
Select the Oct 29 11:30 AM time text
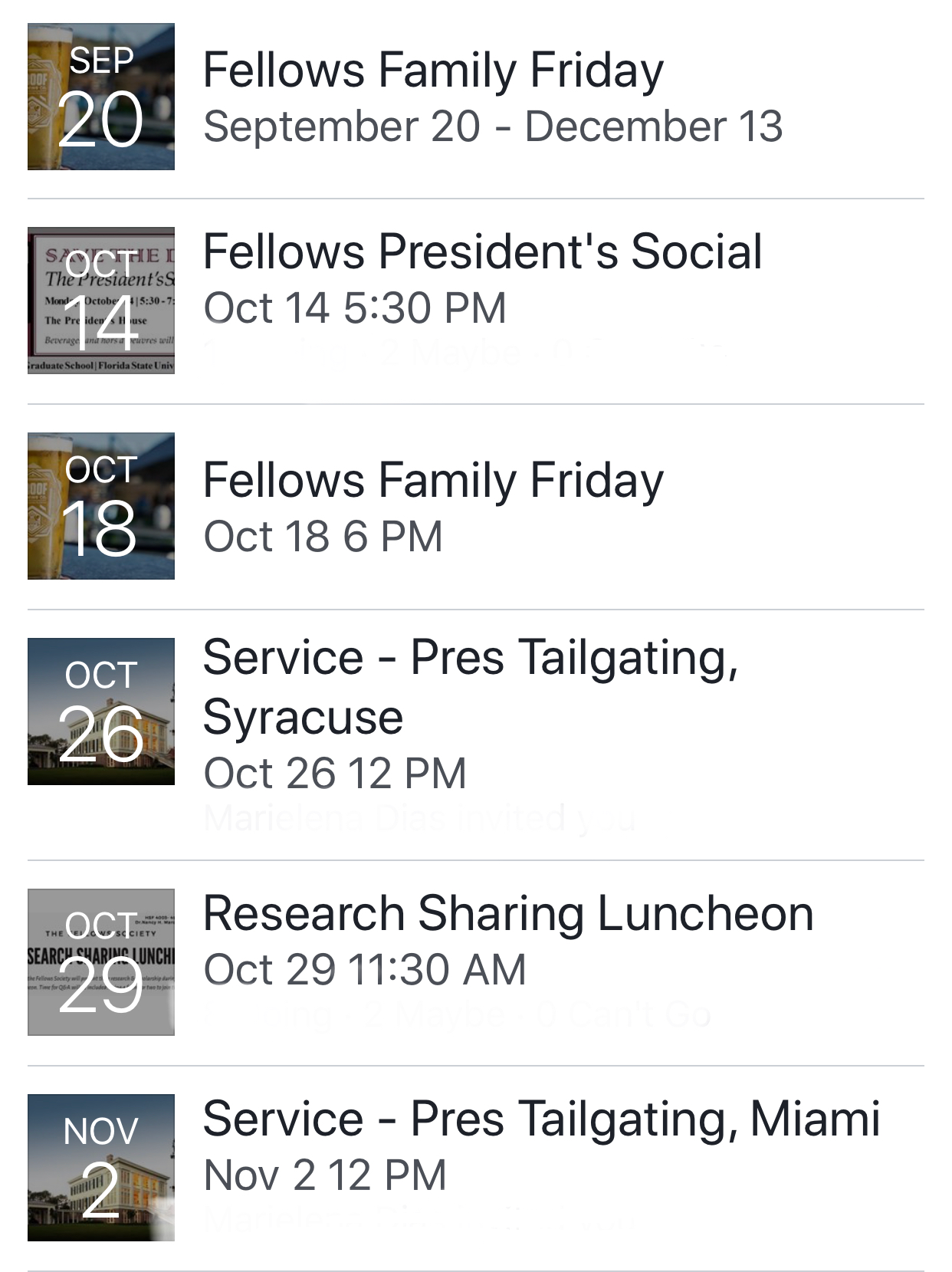[365, 970]
